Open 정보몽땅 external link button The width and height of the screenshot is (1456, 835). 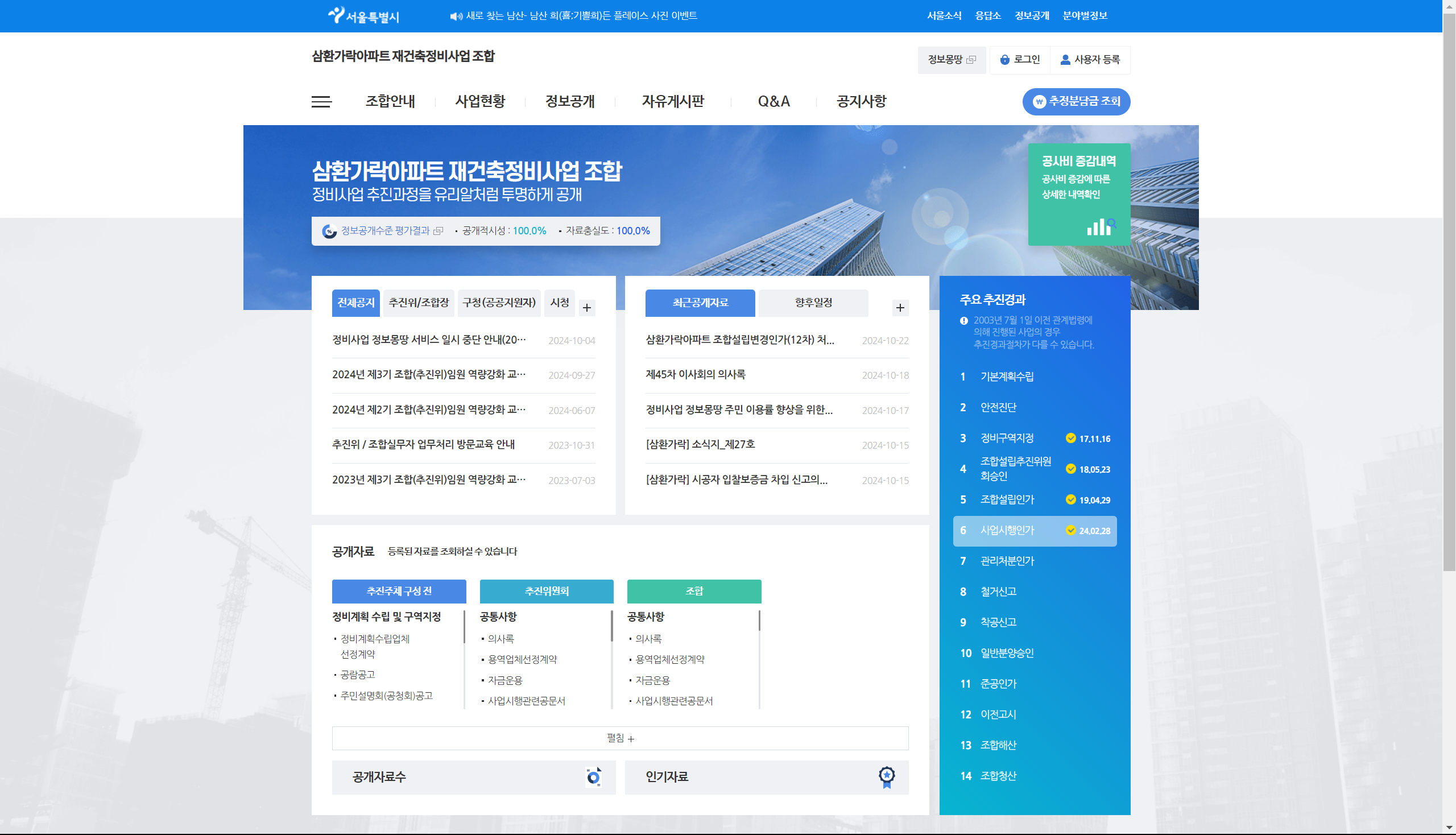[x=951, y=60]
